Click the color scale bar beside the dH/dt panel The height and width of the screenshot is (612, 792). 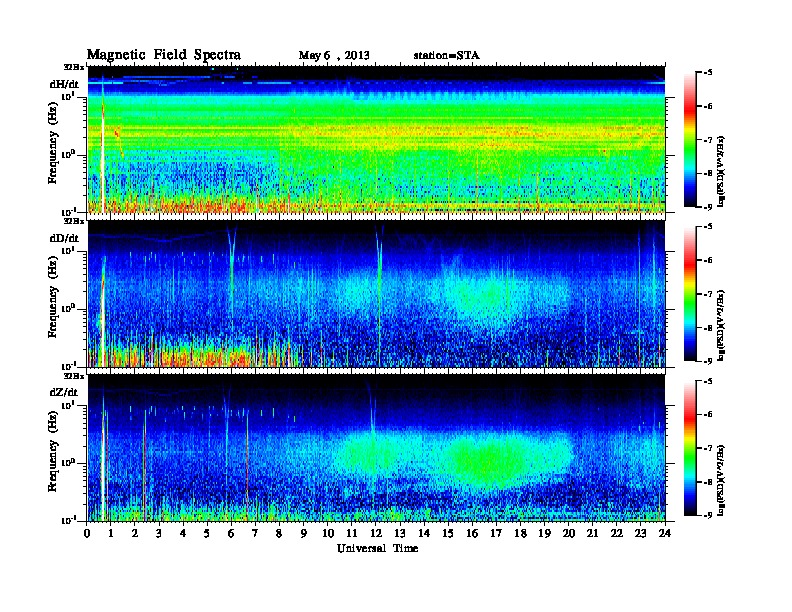click(690, 139)
